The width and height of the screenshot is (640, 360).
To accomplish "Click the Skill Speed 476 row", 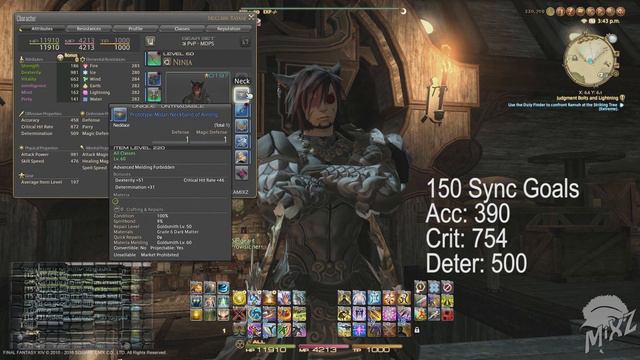I will (x=49, y=161).
